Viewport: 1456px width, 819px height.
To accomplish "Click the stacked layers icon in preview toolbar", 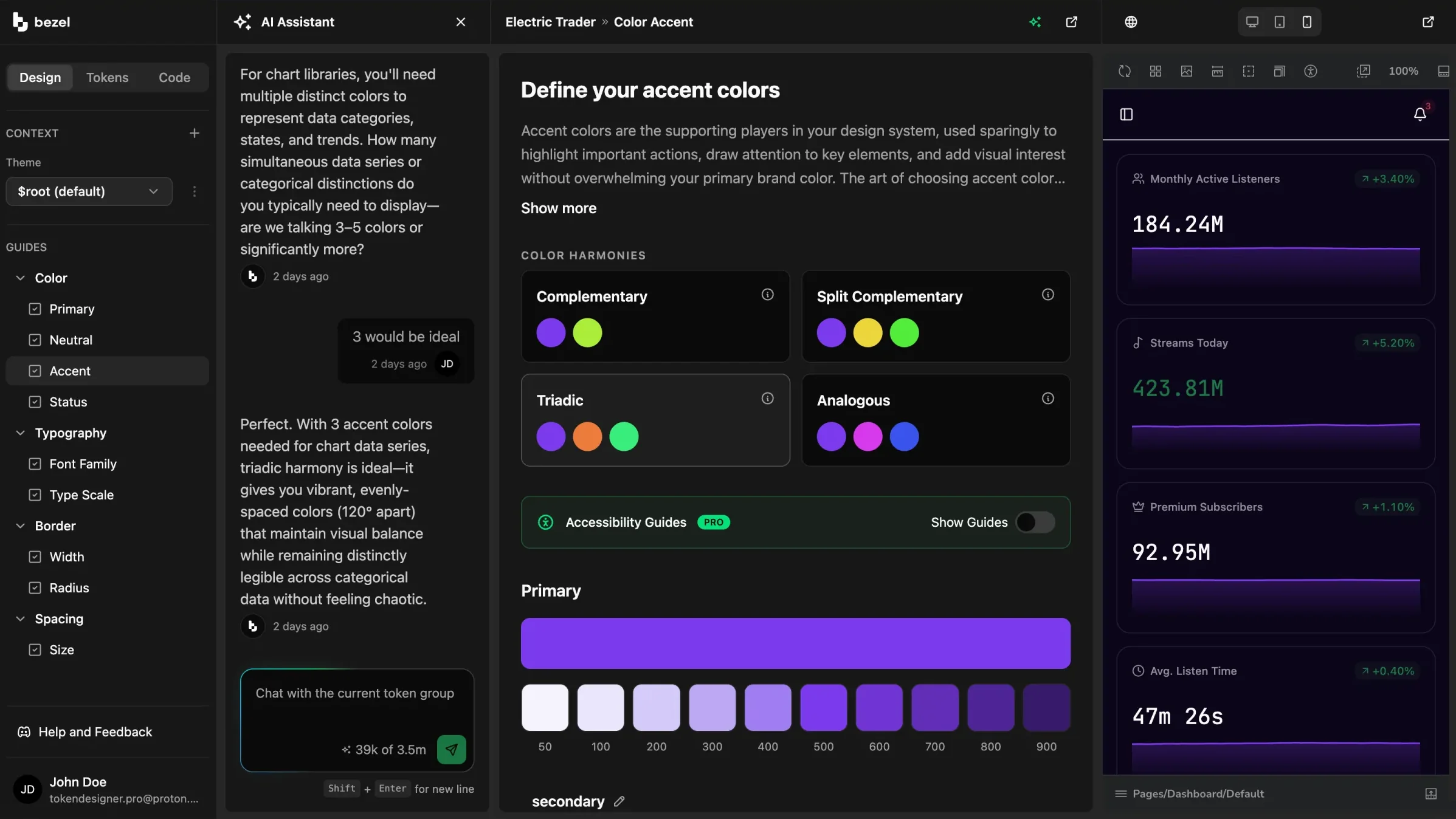I will pos(1280,71).
